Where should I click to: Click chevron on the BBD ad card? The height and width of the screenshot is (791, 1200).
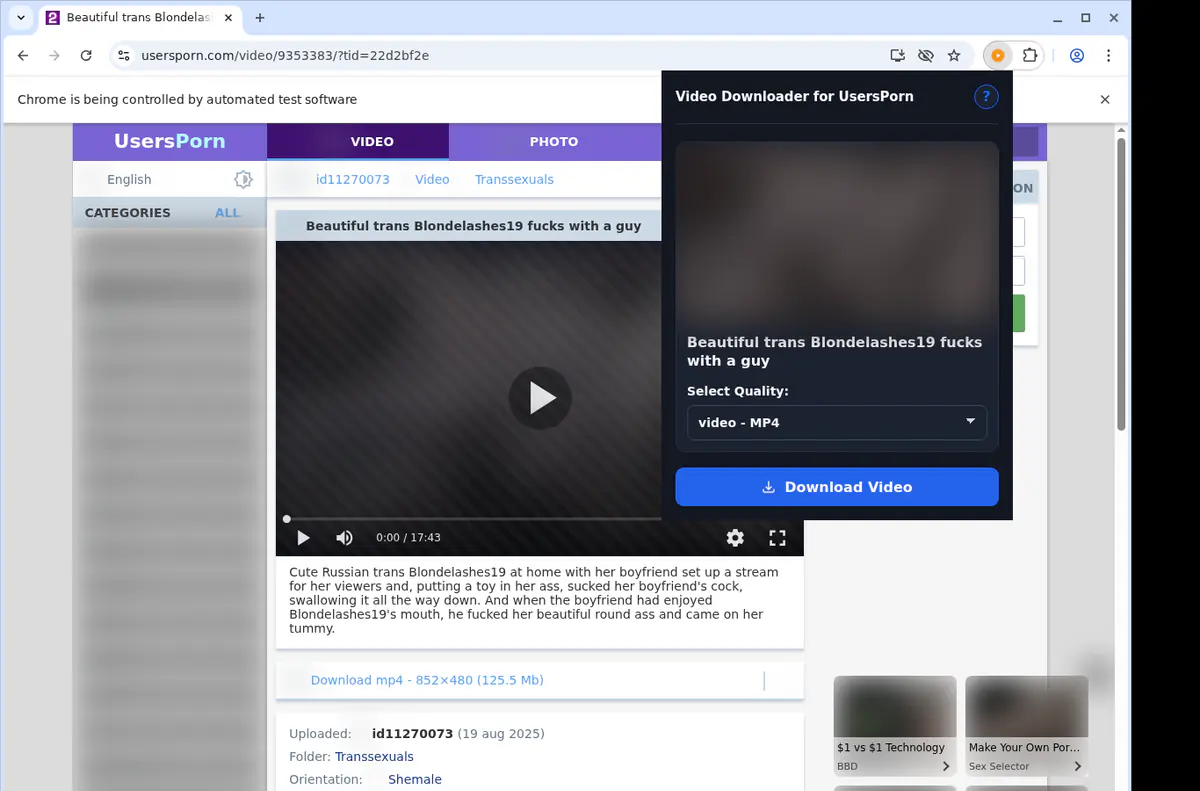[x=946, y=767]
